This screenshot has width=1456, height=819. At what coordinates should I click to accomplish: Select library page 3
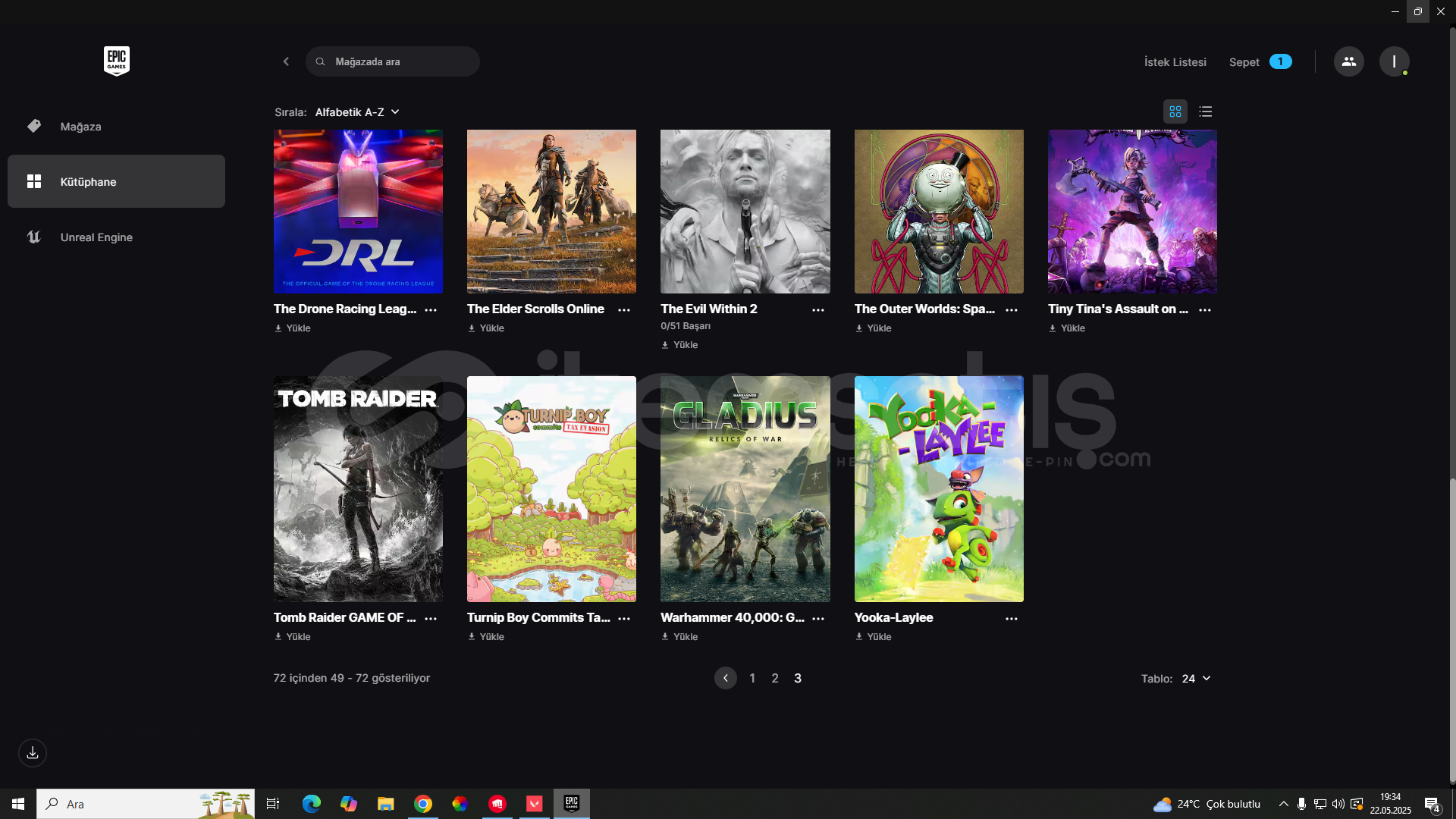point(798,678)
